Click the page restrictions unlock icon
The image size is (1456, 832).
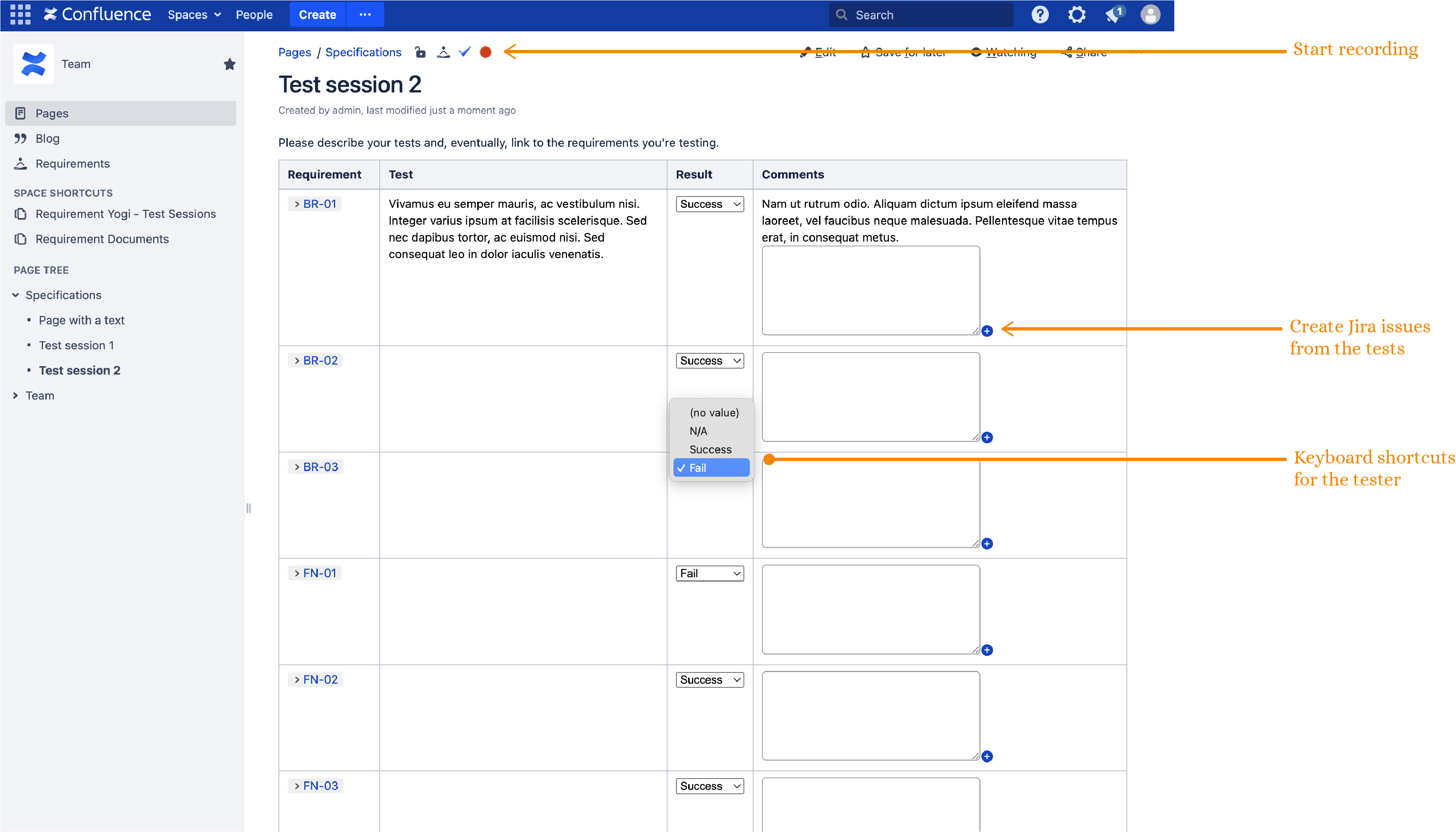tap(420, 52)
